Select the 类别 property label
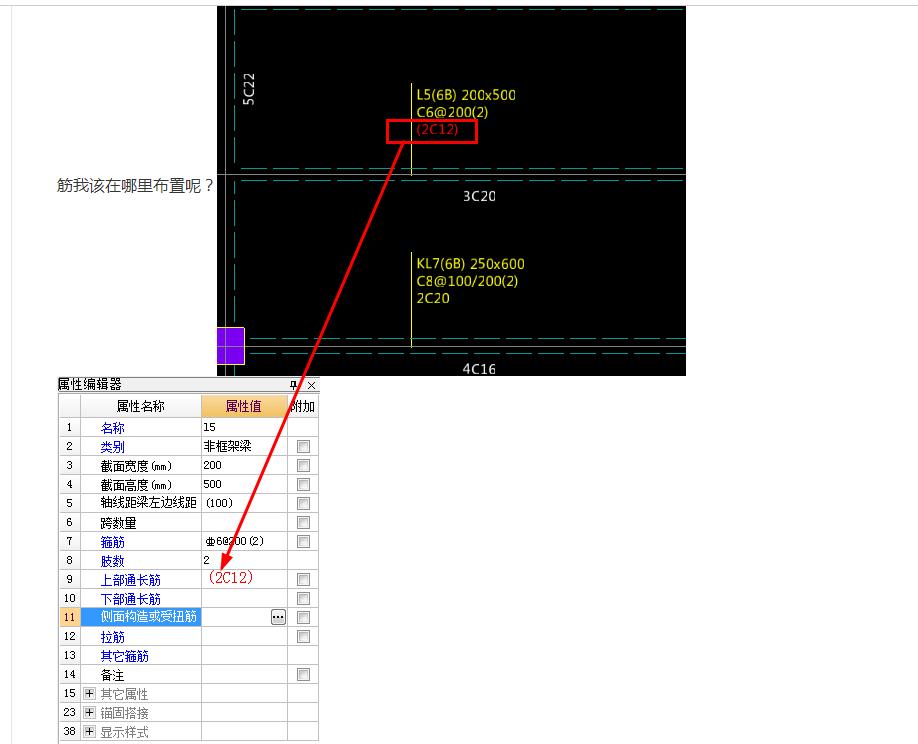Screen dimensions: 918x744 [112, 447]
